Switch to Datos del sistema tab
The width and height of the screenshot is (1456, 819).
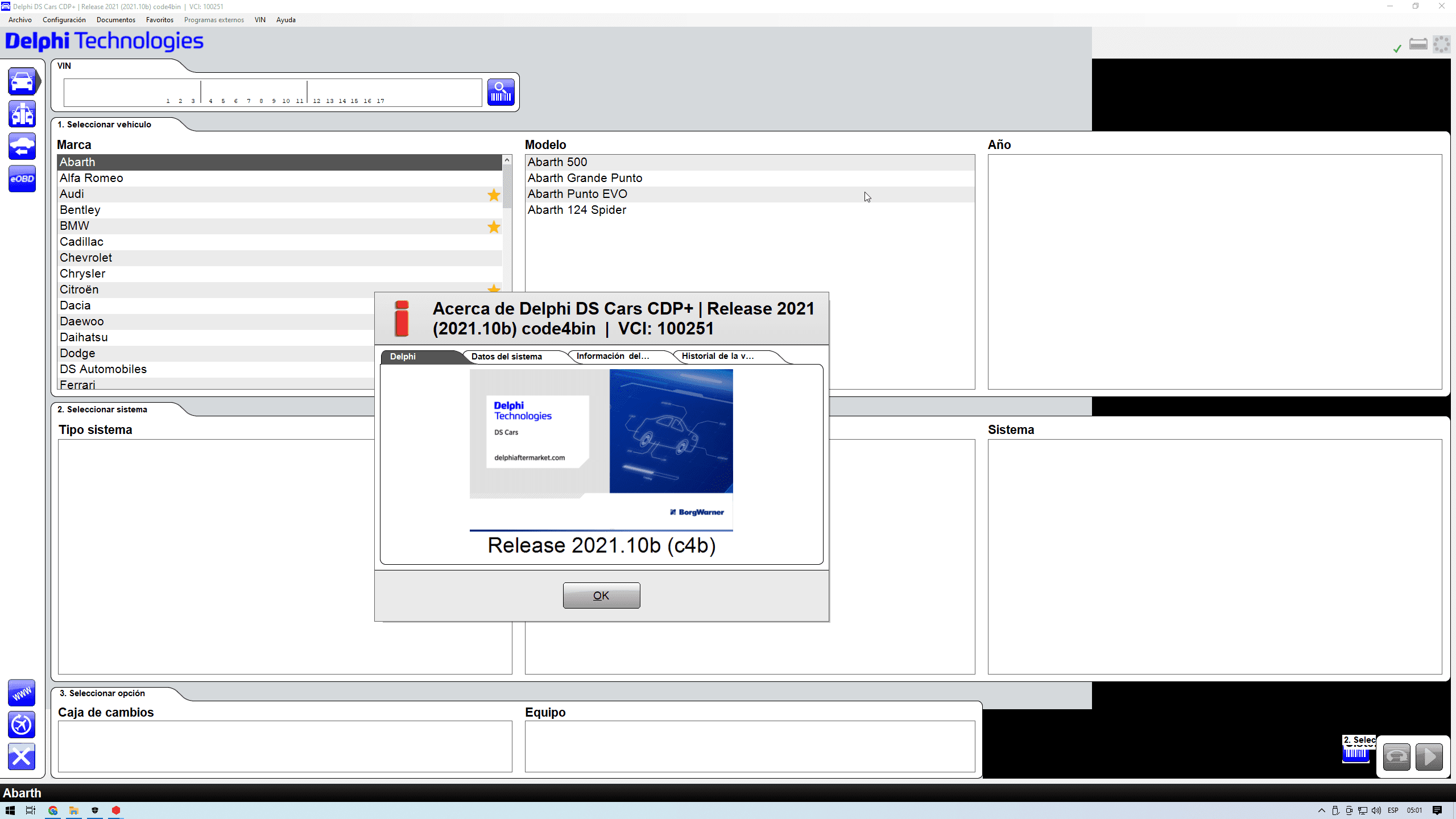pyautogui.click(x=506, y=357)
